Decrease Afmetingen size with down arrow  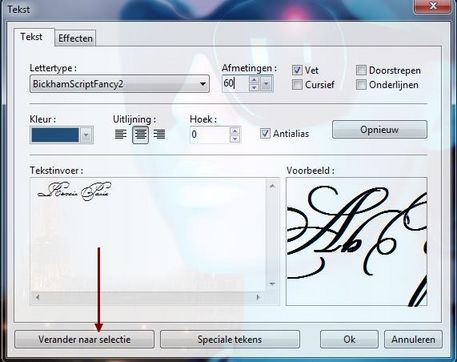click(254, 88)
